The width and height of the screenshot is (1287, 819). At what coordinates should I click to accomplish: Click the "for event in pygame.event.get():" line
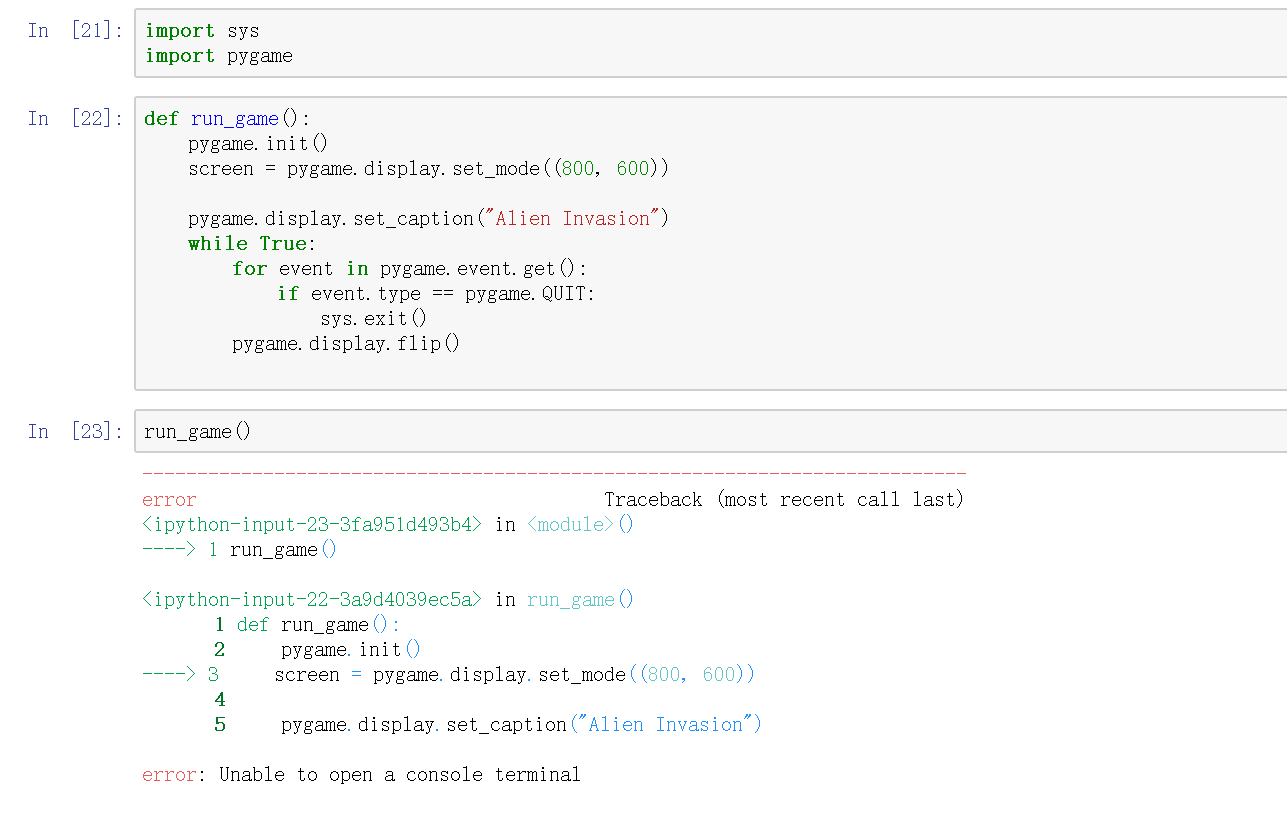click(x=410, y=269)
